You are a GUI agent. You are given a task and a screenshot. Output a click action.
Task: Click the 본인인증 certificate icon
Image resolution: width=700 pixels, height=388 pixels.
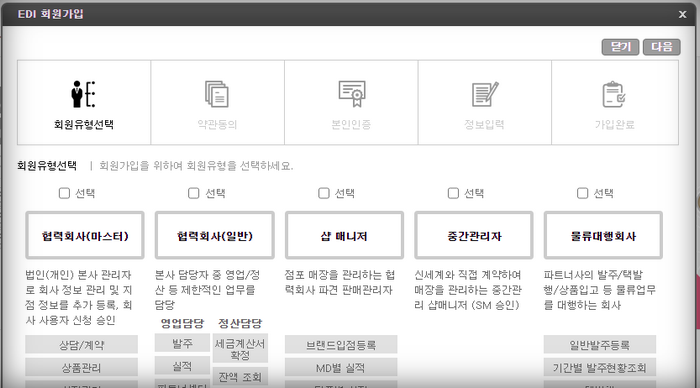tap(352, 94)
